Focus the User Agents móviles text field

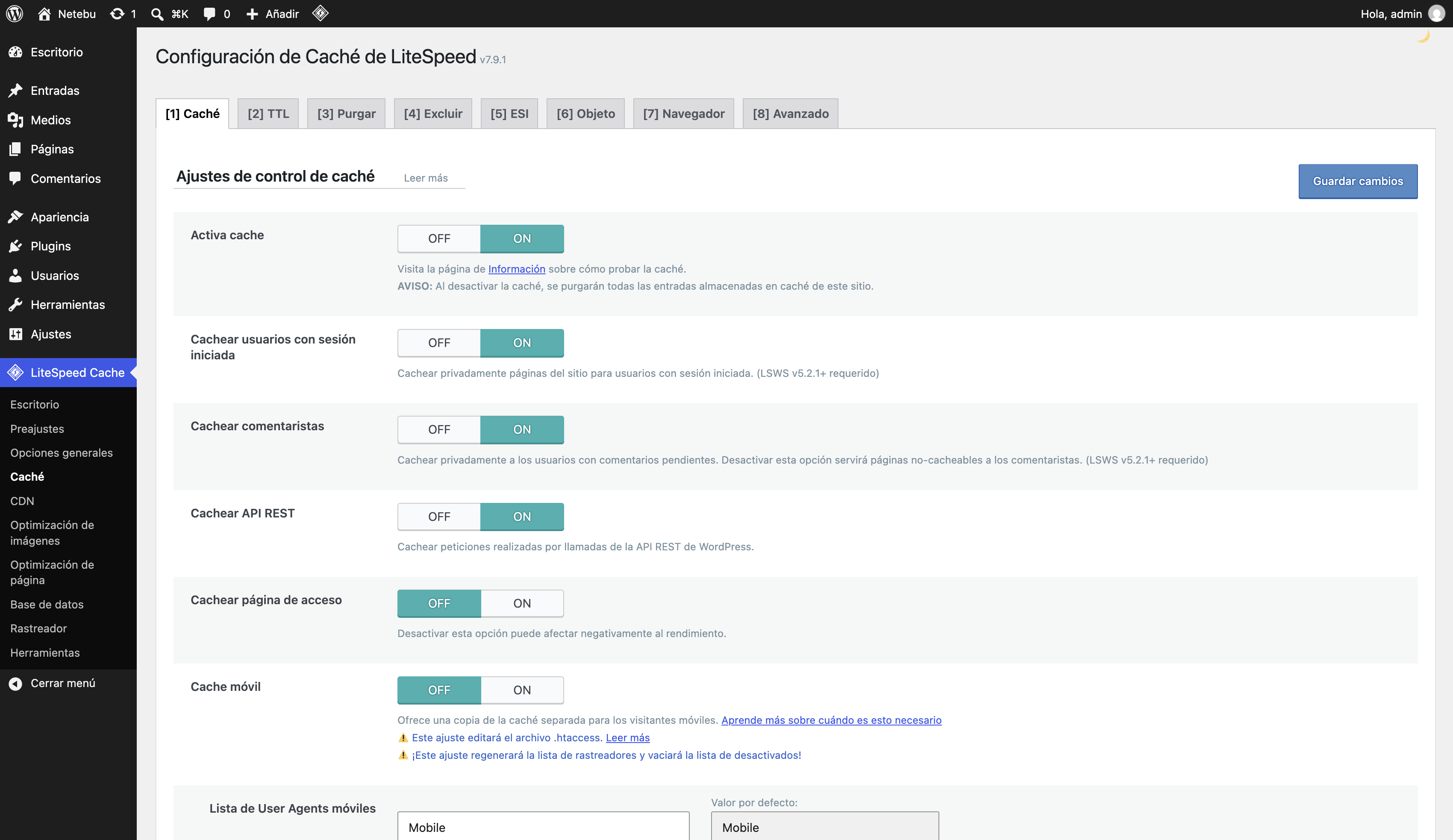pyautogui.click(x=543, y=826)
